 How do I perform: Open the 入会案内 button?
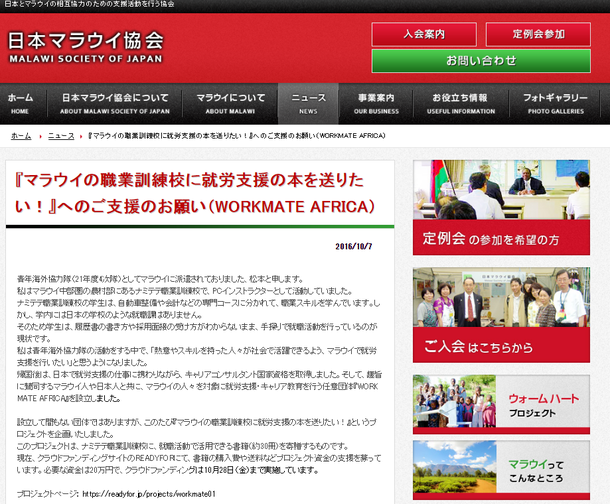(x=424, y=34)
